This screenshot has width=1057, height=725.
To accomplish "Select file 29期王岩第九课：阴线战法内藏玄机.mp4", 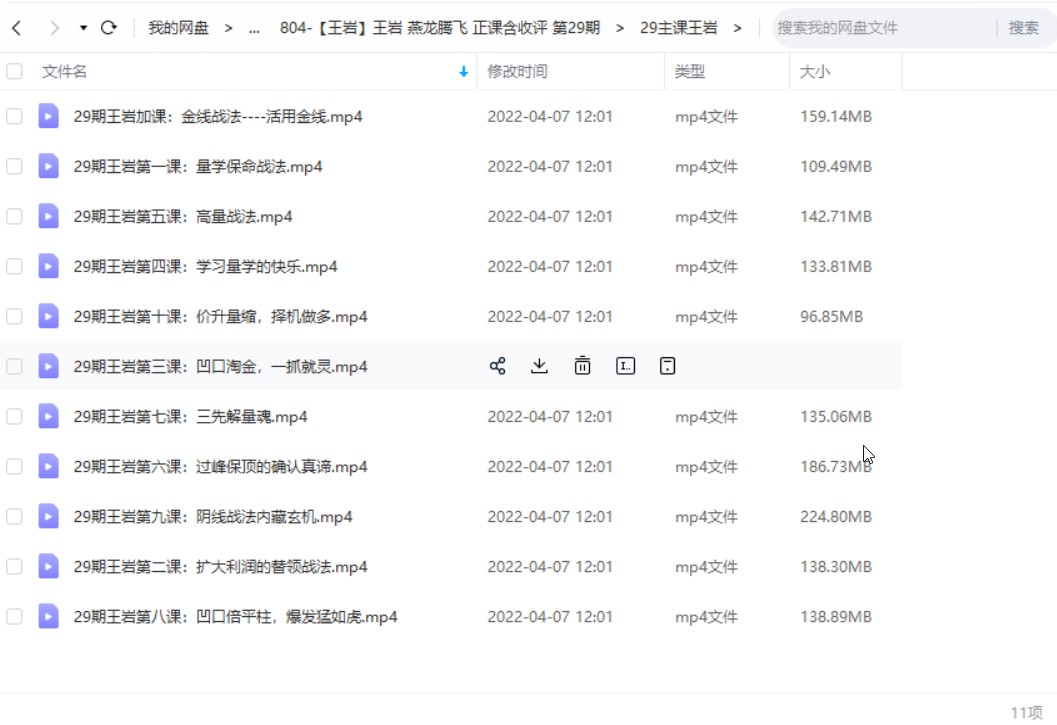I will [213, 516].
